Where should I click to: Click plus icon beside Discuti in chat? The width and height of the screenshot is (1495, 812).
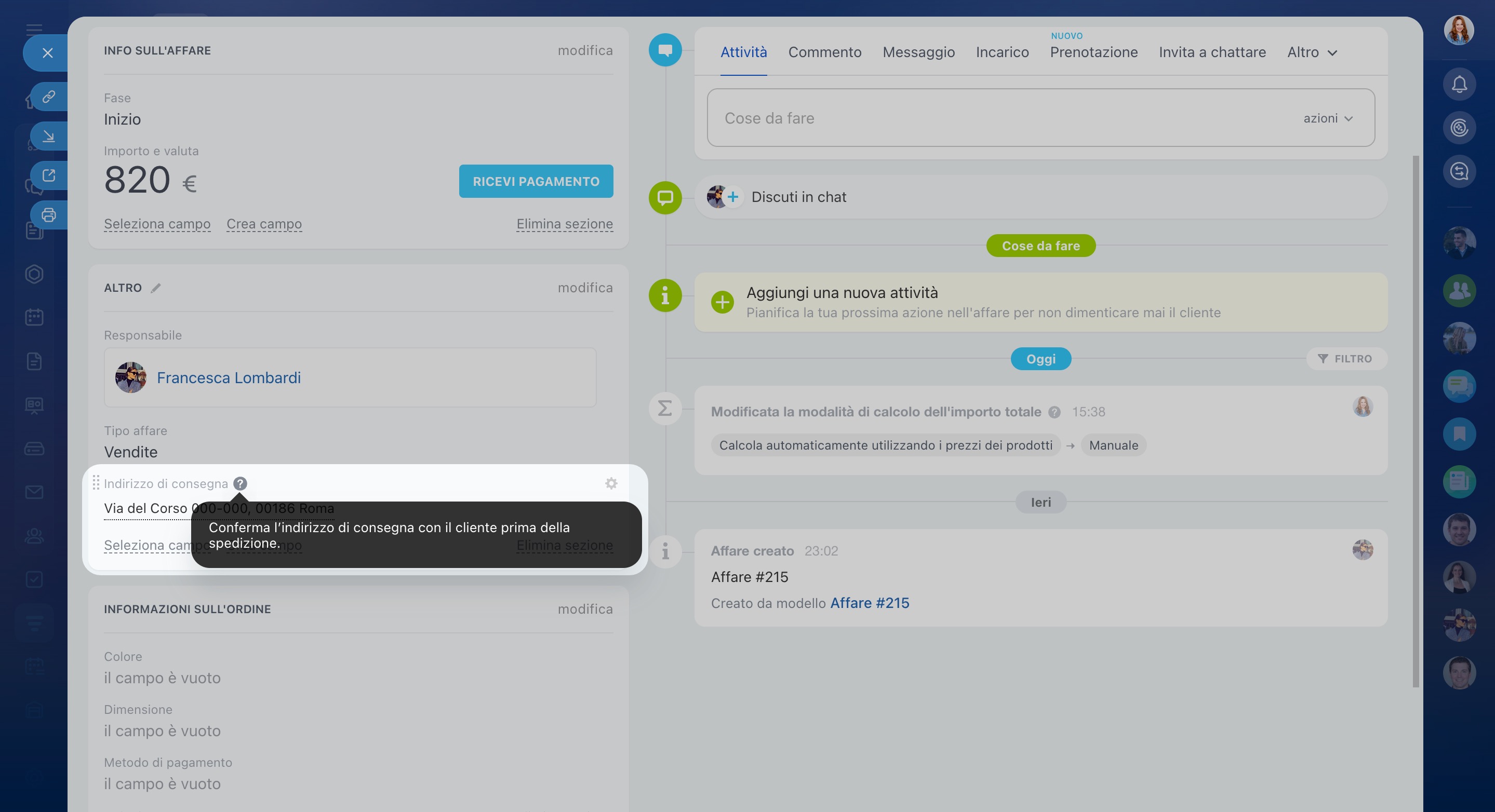click(733, 197)
